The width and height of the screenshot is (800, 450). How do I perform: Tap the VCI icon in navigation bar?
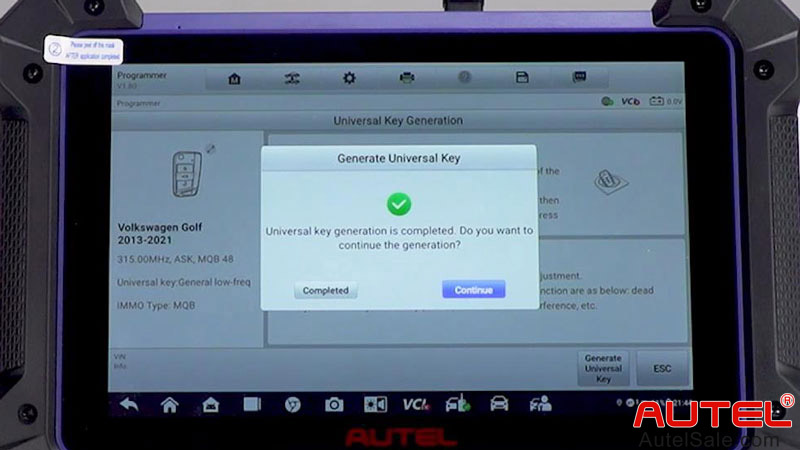(416, 405)
